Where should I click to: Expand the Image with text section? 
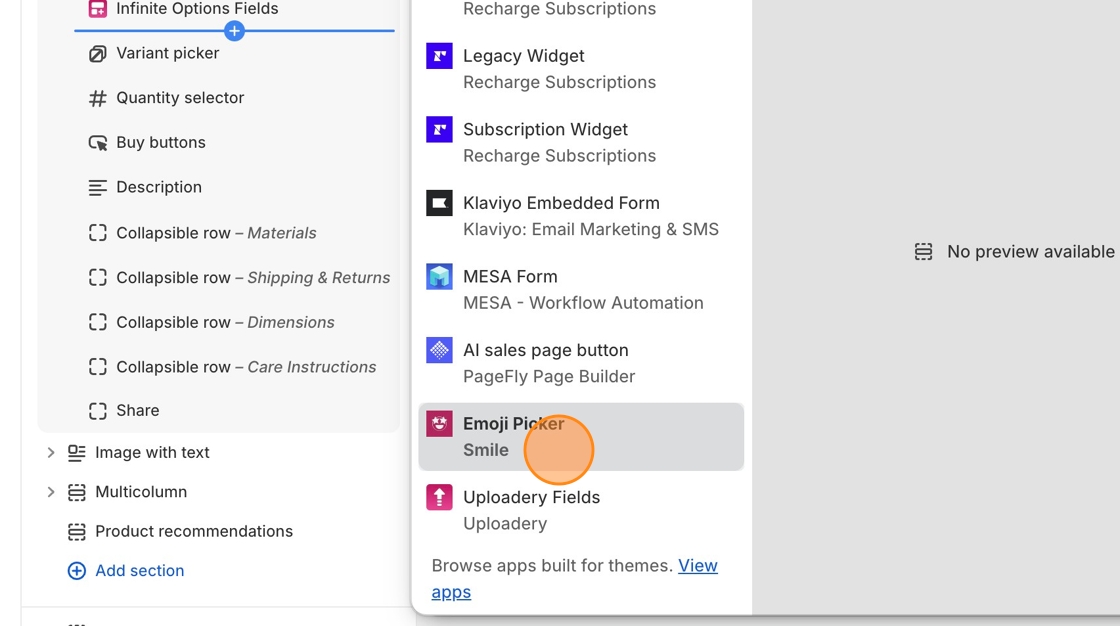(x=51, y=453)
